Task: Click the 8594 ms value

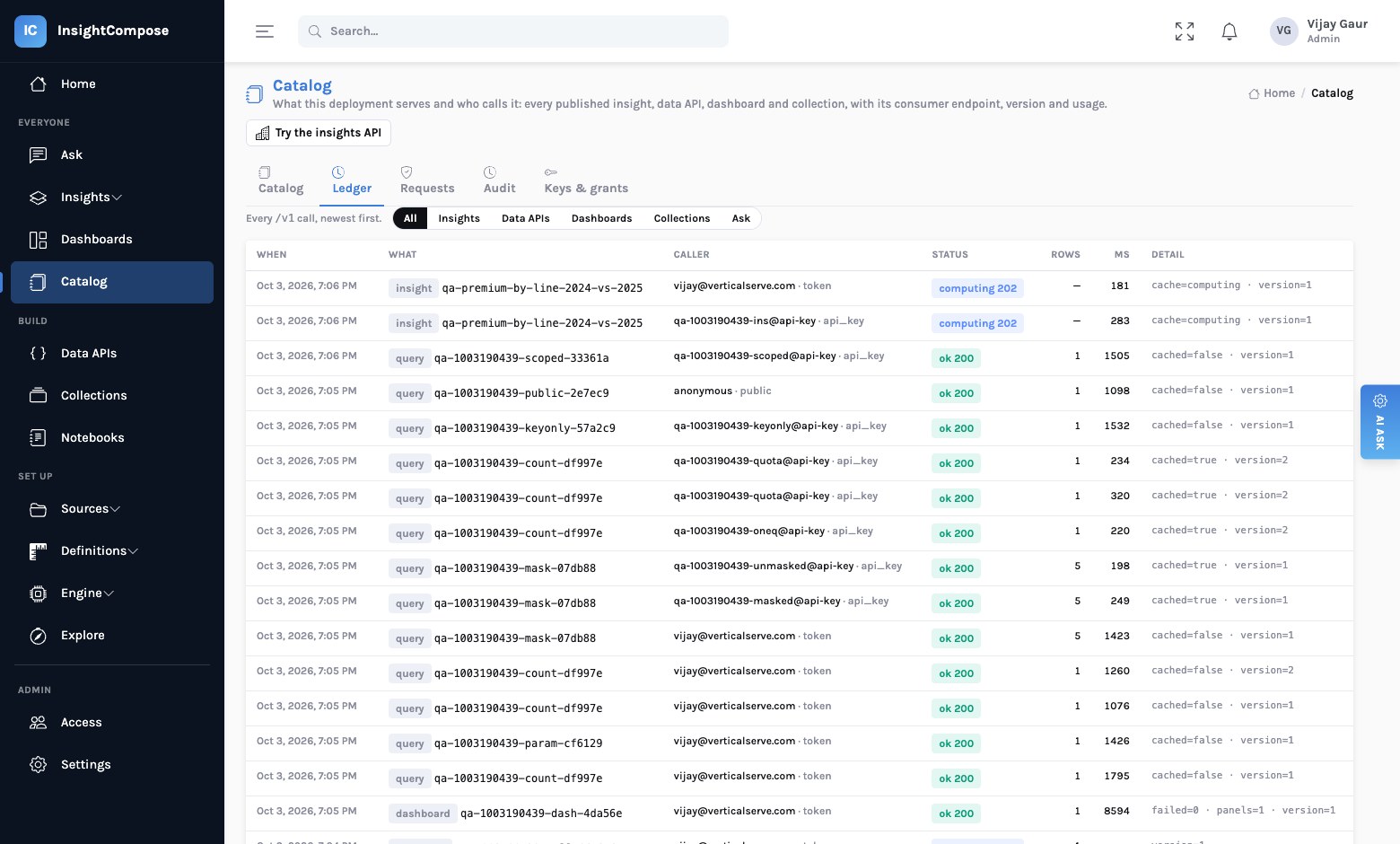Action: pyautogui.click(x=1116, y=811)
